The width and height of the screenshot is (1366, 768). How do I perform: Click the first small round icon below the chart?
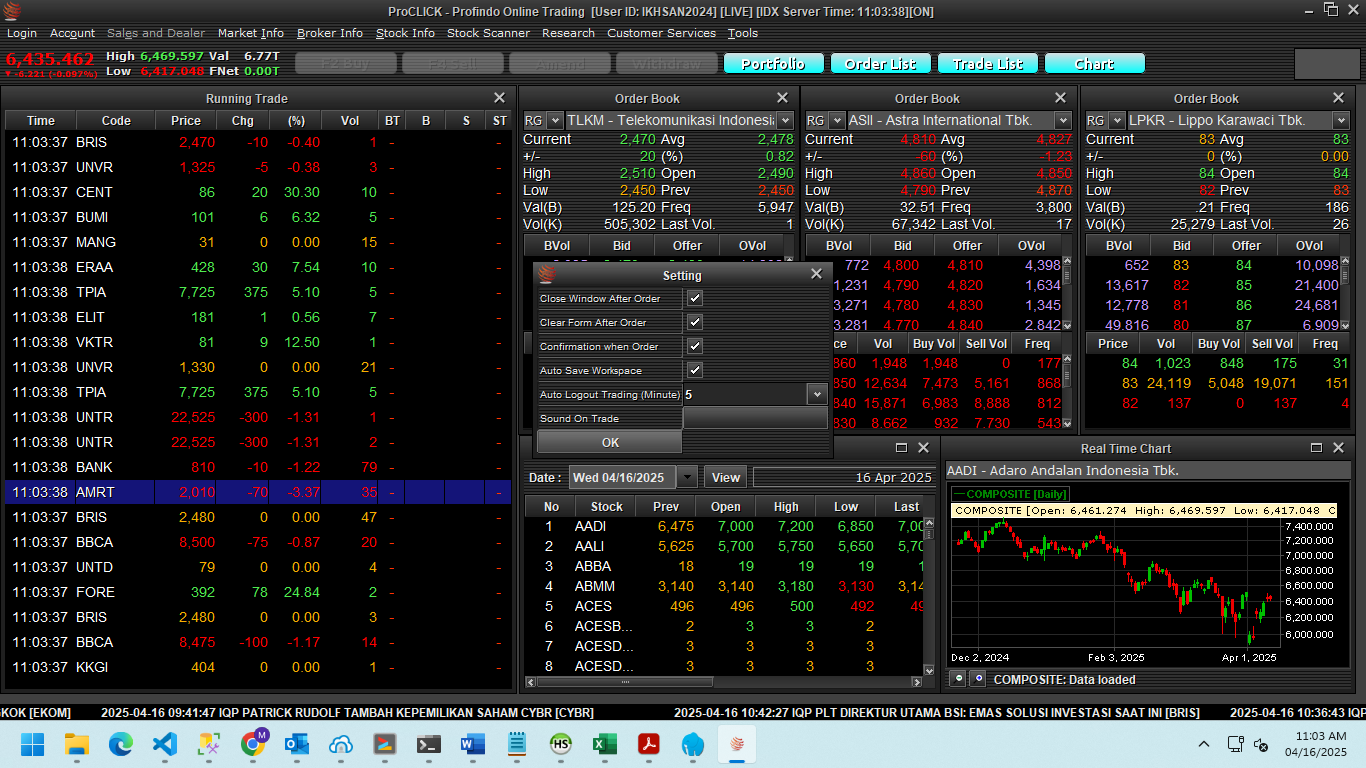coord(957,678)
